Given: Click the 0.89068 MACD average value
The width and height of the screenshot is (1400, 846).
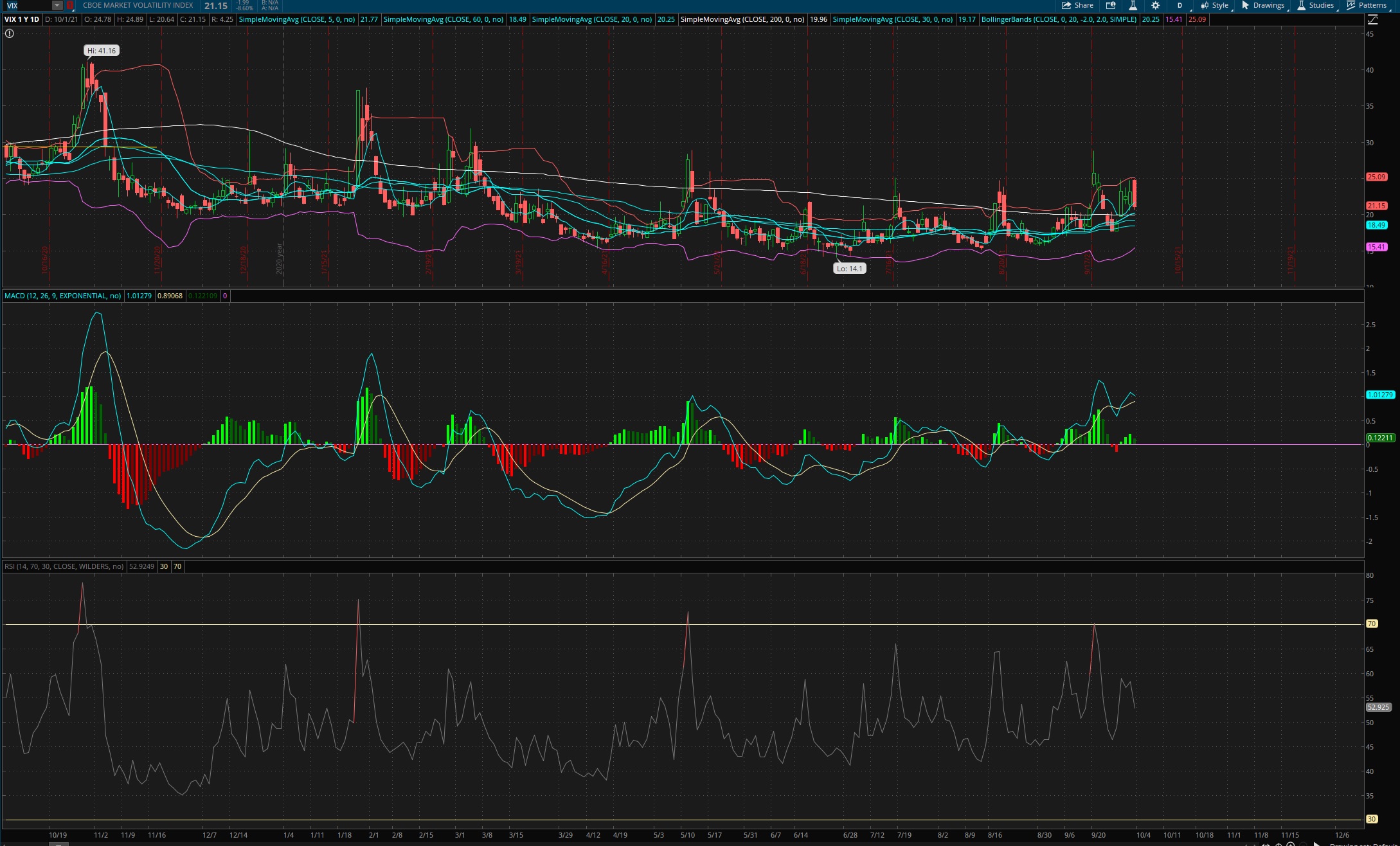Looking at the screenshot, I should (x=170, y=296).
